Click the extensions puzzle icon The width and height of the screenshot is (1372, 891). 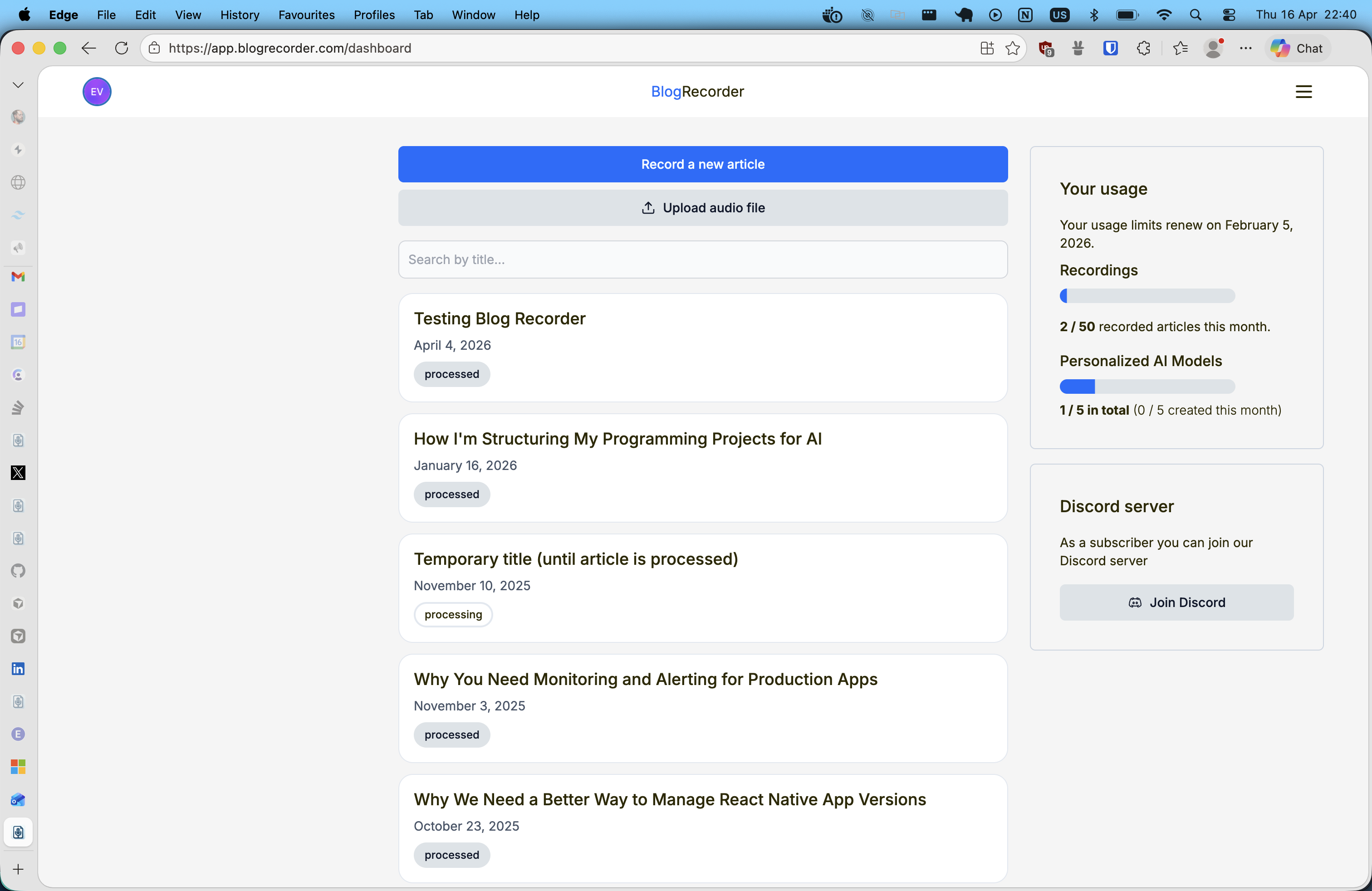tap(1144, 49)
